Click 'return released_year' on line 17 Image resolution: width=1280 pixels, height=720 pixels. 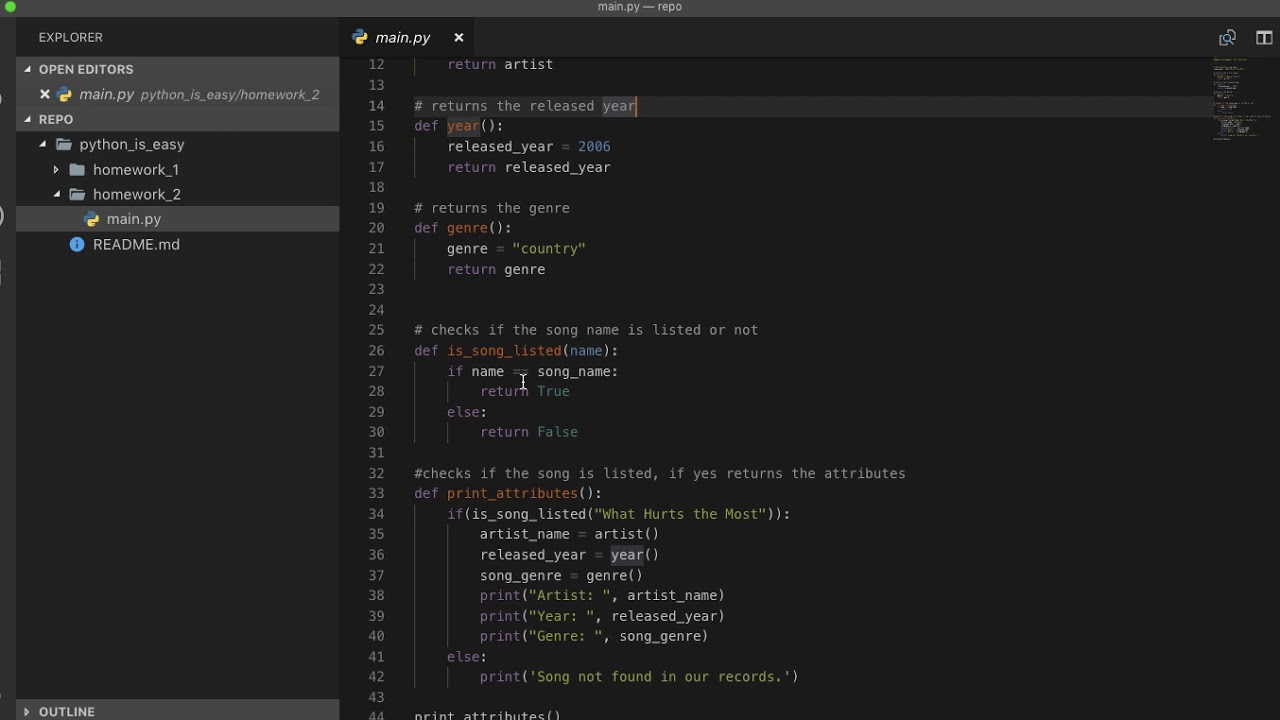(529, 167)
